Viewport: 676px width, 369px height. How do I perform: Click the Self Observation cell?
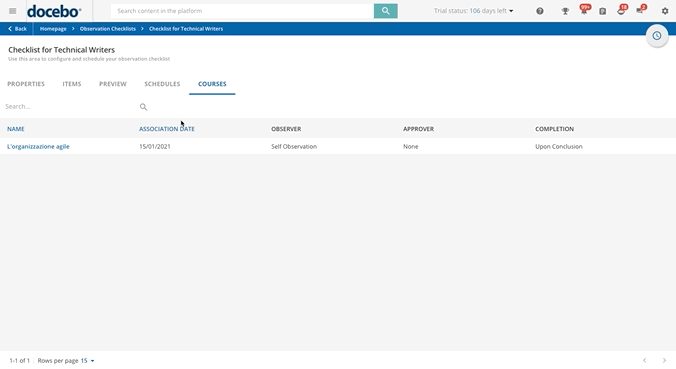point(294,147)
